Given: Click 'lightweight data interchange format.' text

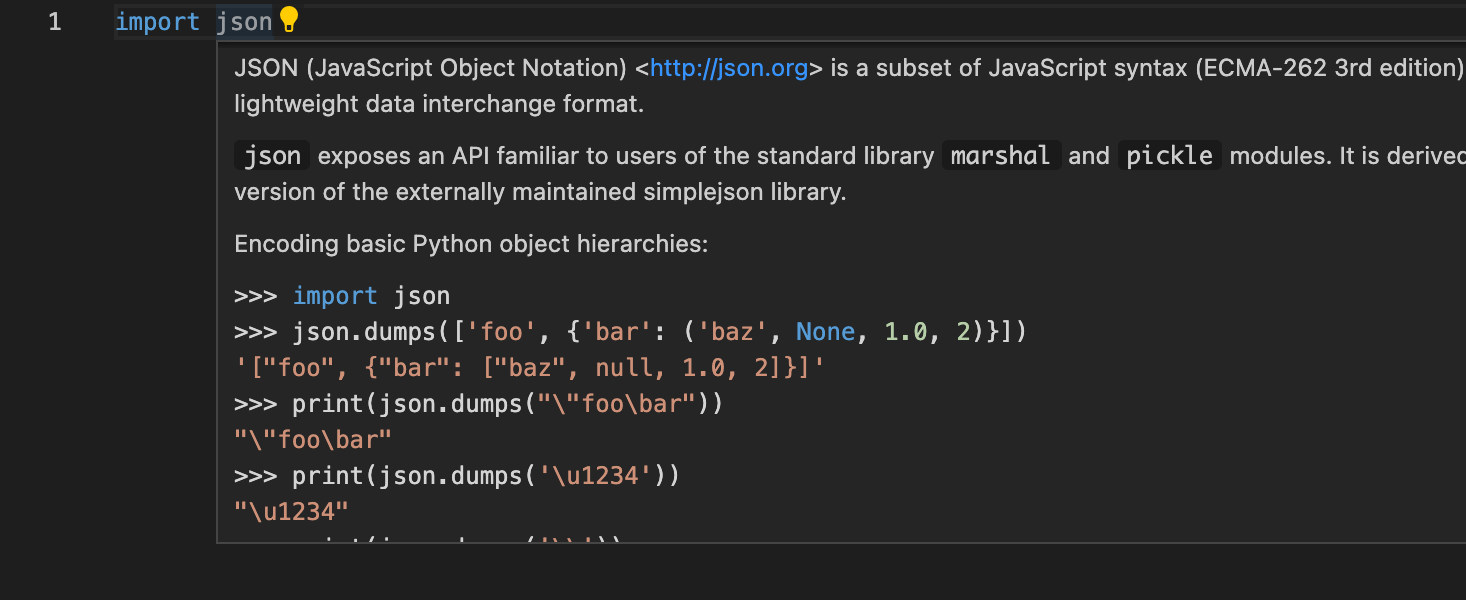Looking at the screenshot, I should tap(439, 104).
